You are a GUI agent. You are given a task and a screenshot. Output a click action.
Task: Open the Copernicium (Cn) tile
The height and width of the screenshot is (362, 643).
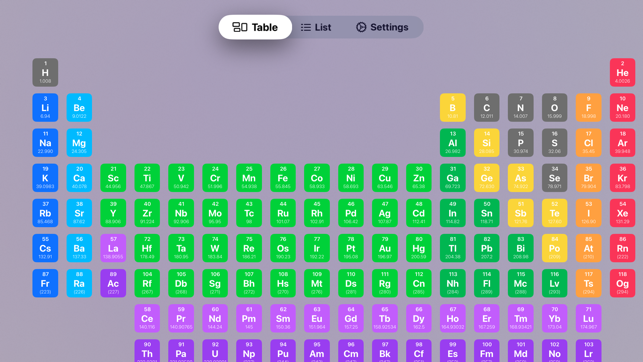coord(418,283)
